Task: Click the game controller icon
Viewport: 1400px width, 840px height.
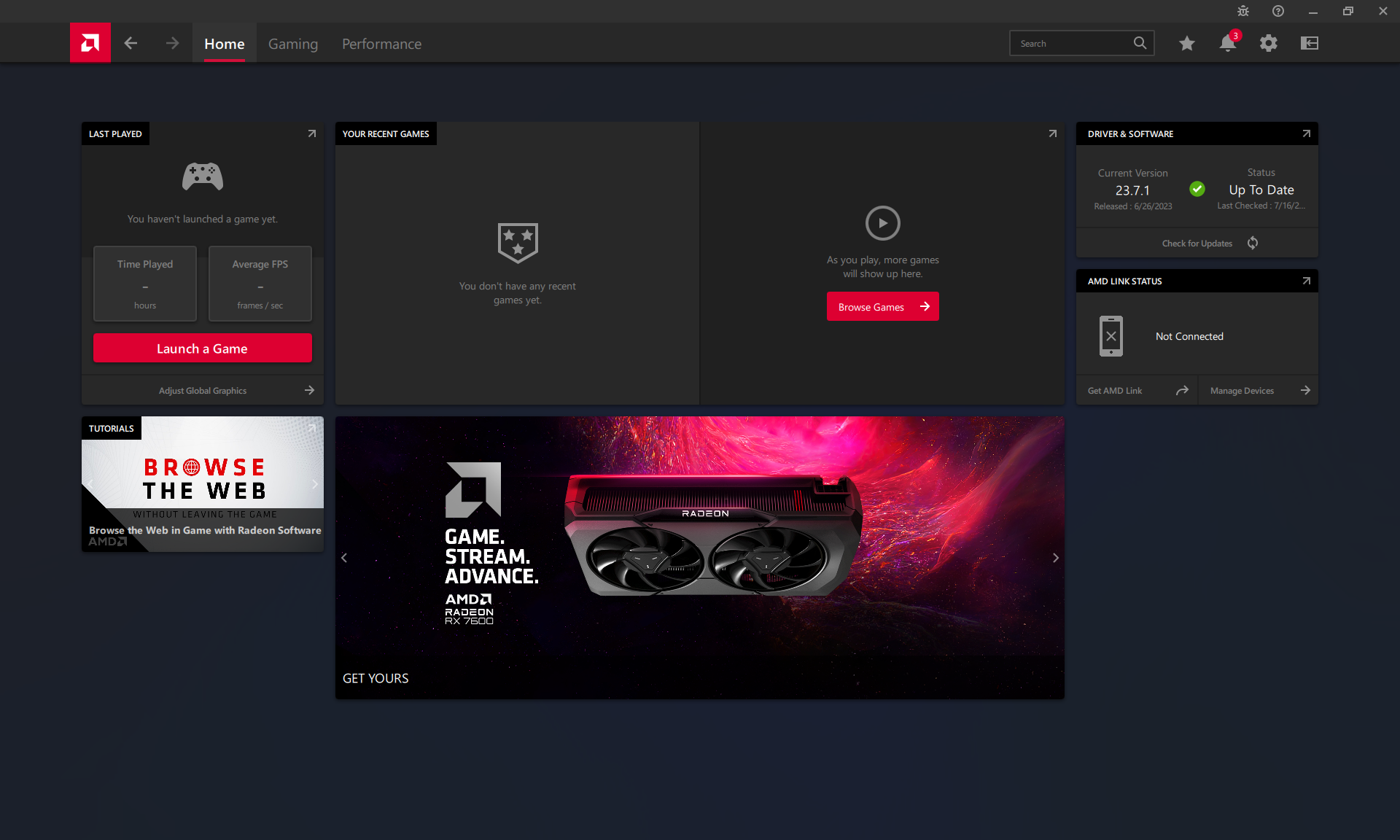Action: pos(203,176)
